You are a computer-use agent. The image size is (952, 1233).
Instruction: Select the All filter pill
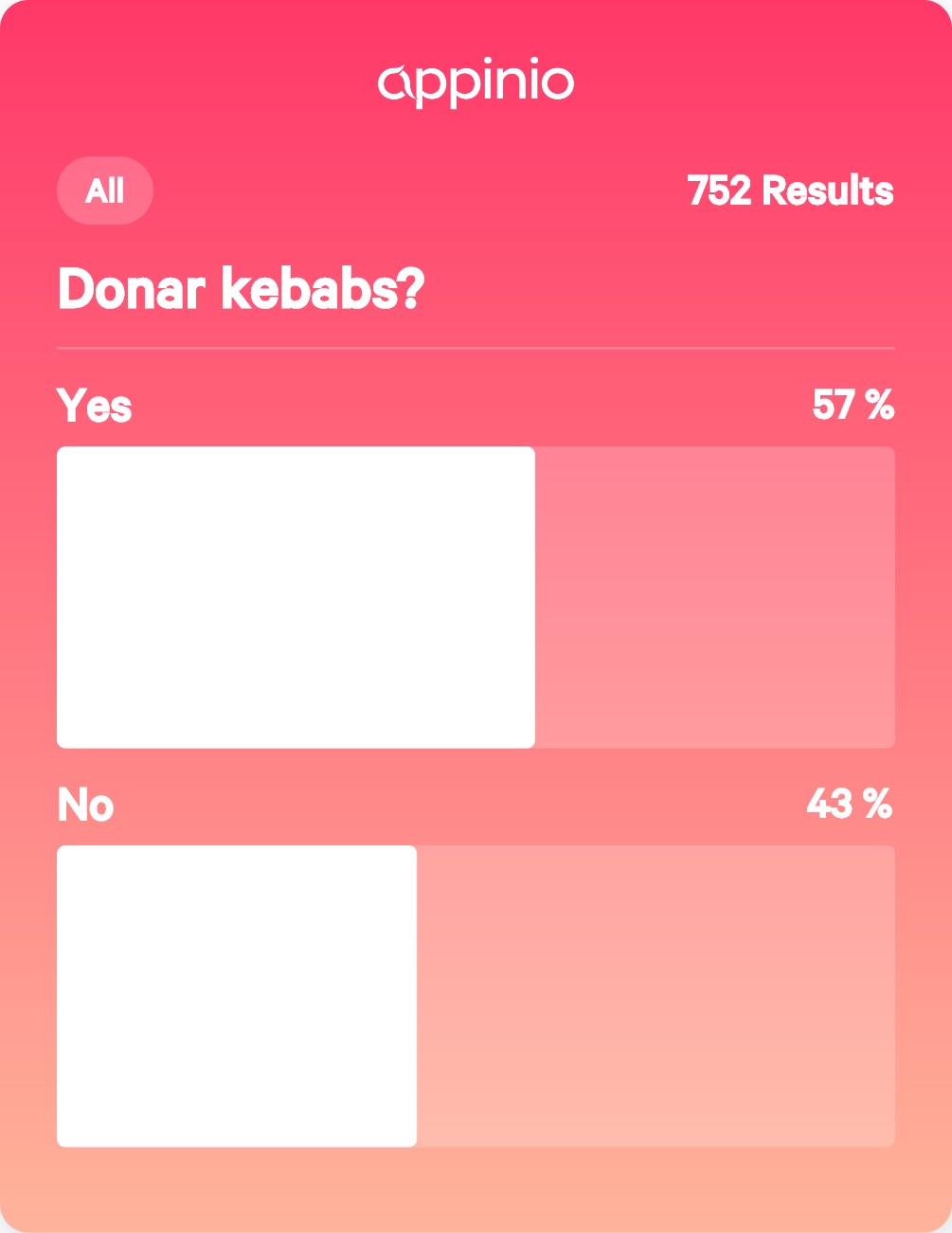pos(104,190)
